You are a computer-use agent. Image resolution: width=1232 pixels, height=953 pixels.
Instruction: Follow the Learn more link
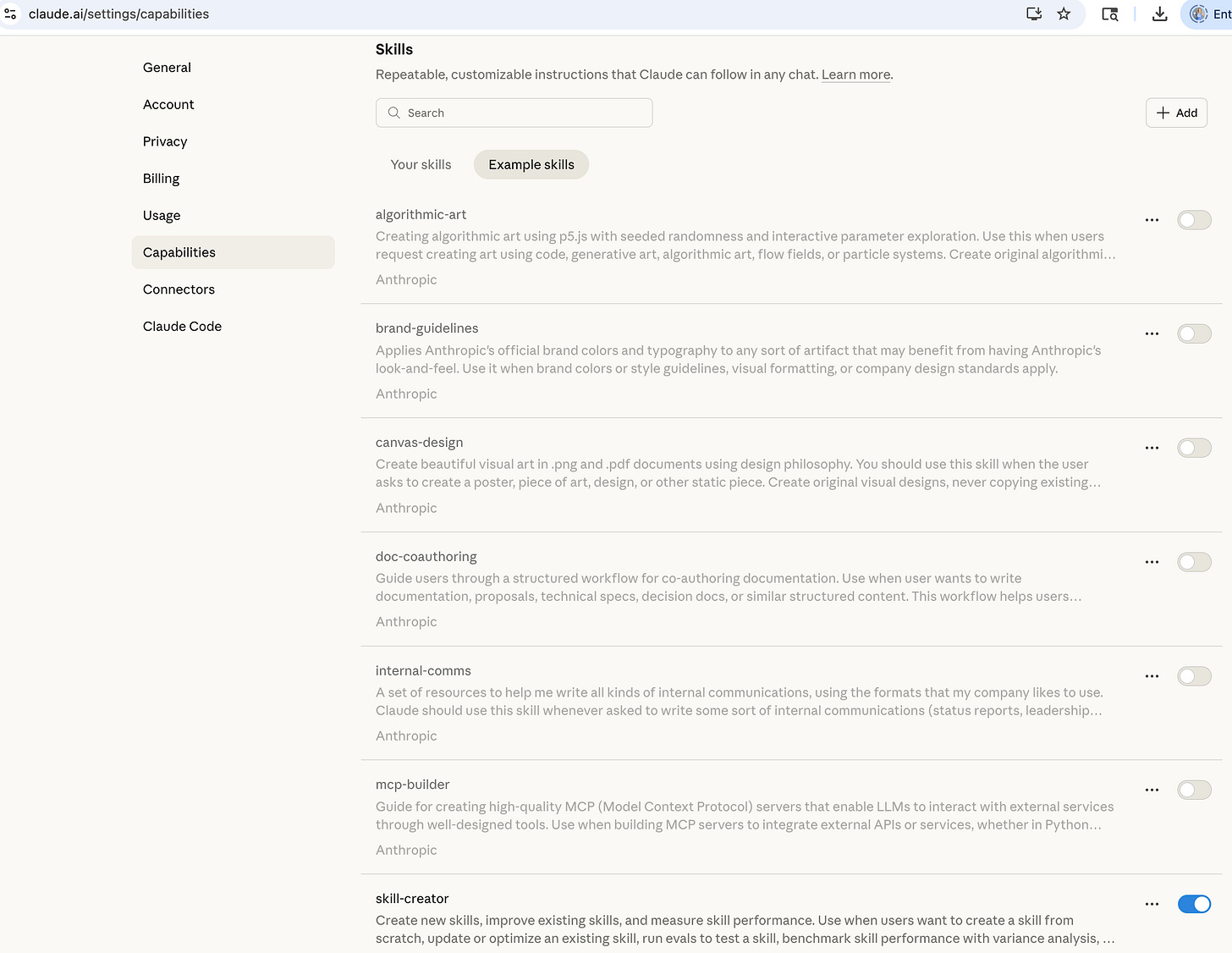point(855,74)
